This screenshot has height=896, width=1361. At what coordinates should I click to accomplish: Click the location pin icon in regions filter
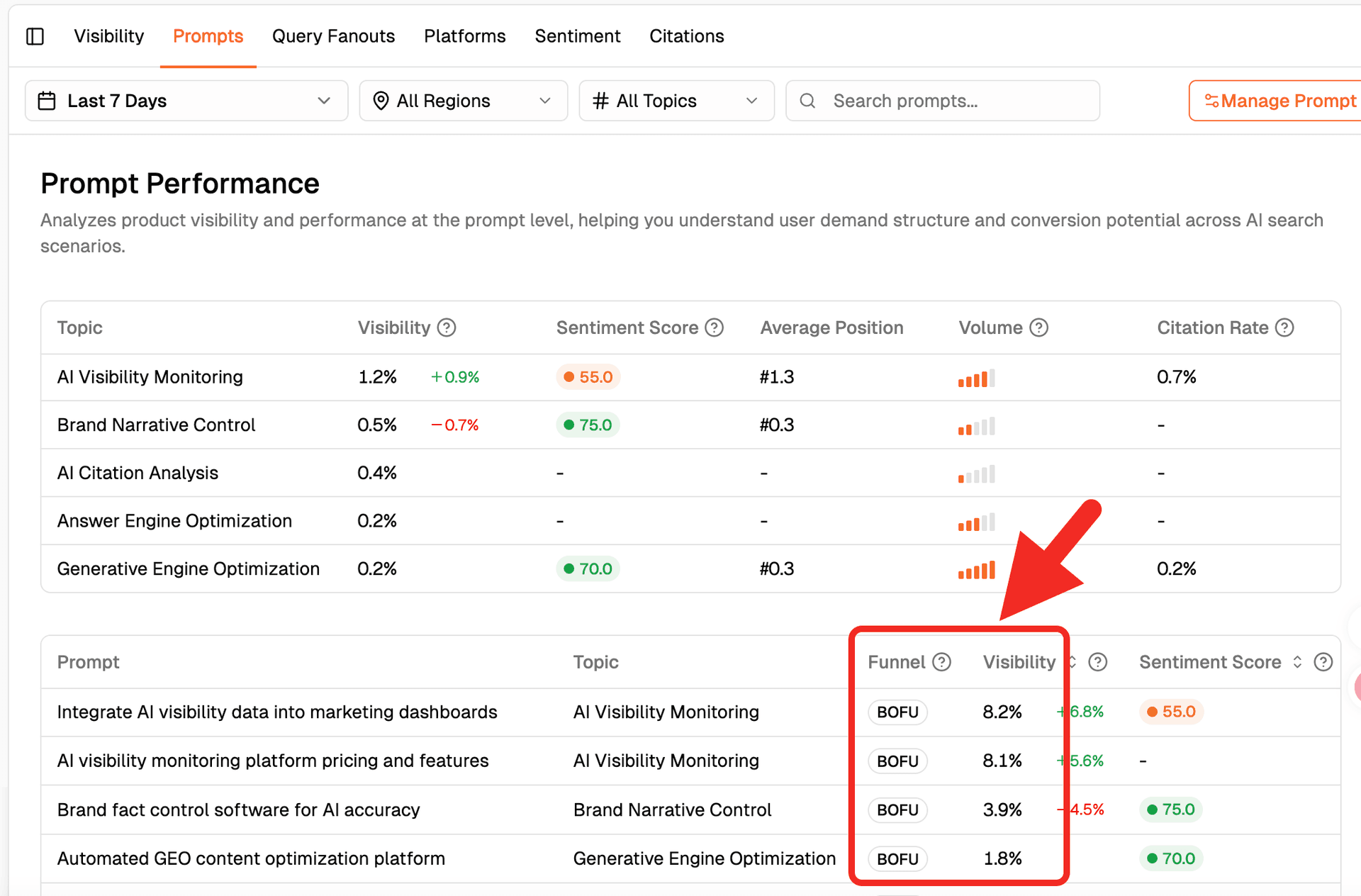(381, 101)
